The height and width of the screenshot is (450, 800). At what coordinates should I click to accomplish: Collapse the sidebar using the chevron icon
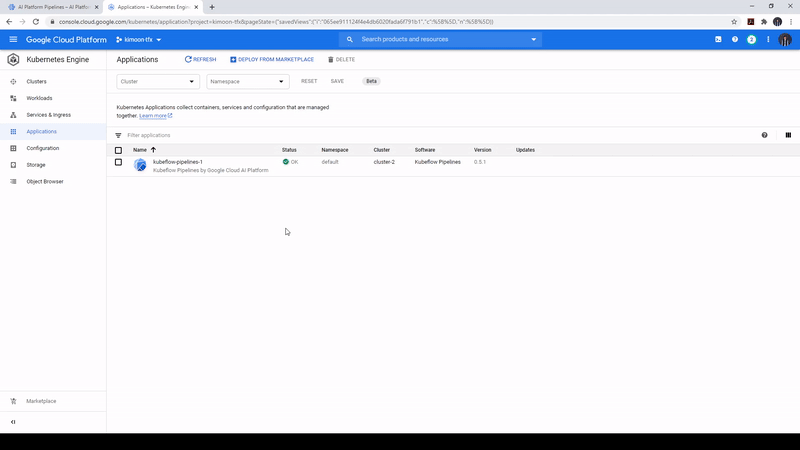click(x=13, y=422)
